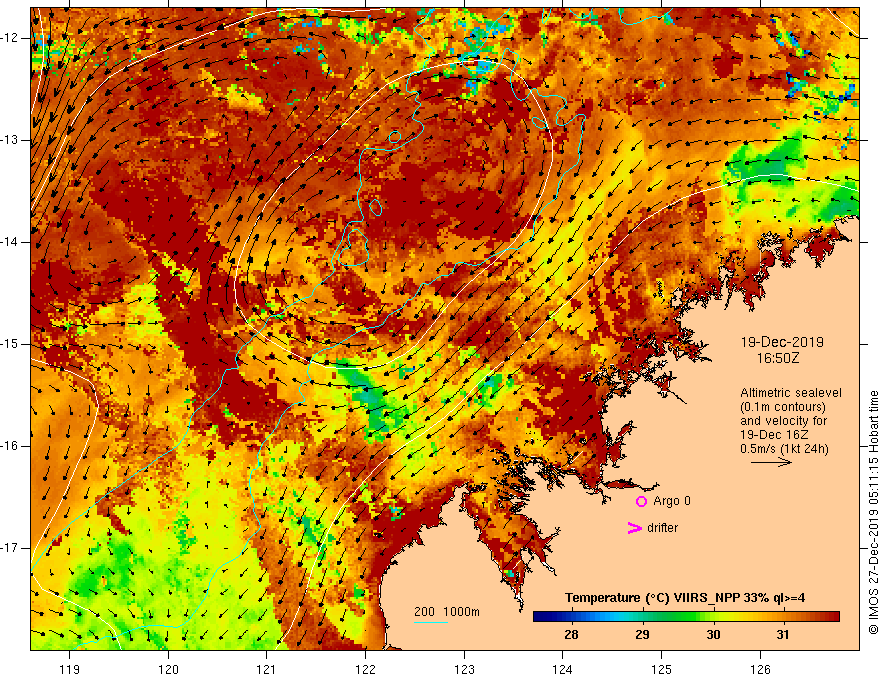Click the 'Temperature (°C) VIIRS_NPP 33% ql>=4' title
The width and height of the screenshot is (880, 680).
click(685, 598)
